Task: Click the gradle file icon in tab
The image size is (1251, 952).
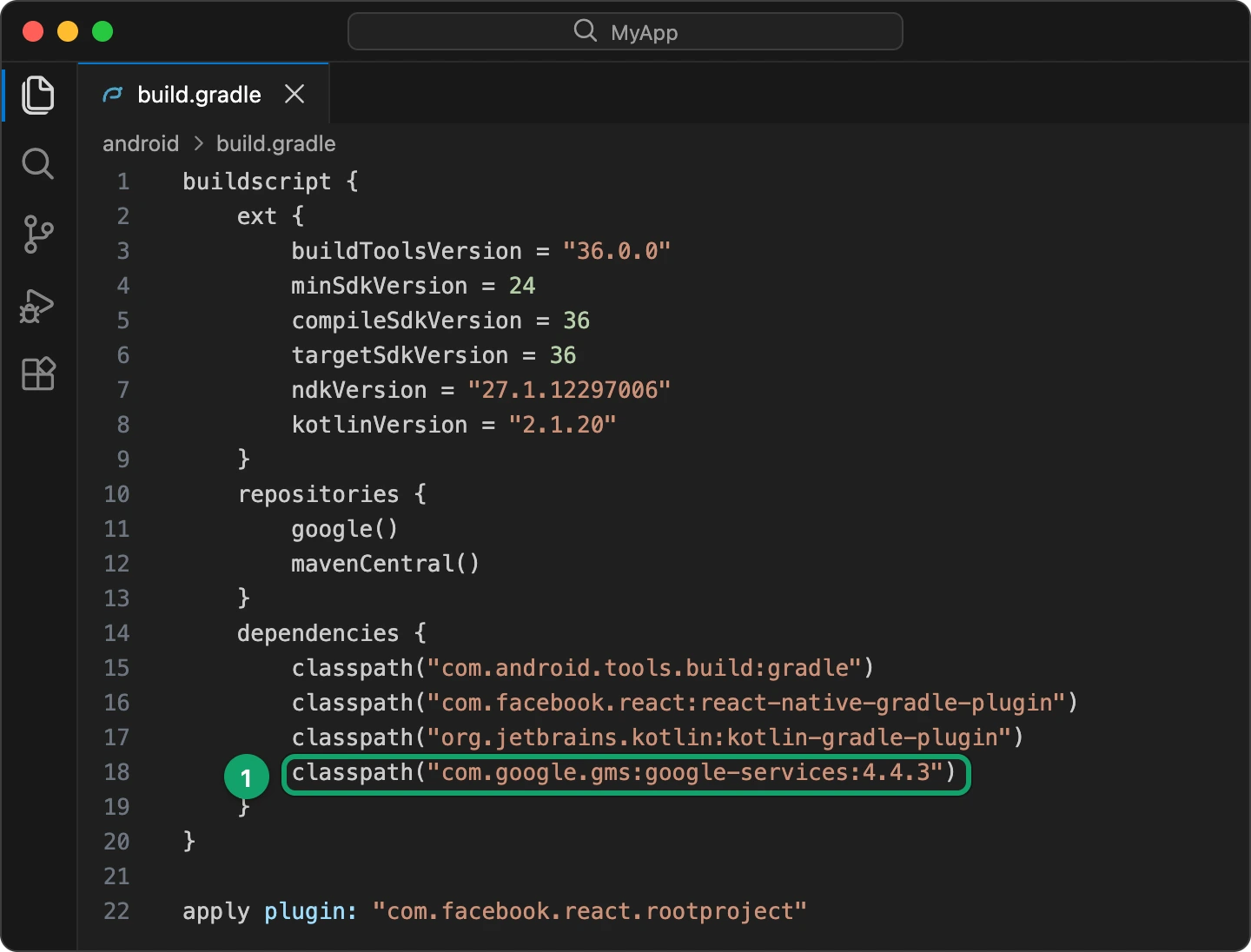Action: 113,94
